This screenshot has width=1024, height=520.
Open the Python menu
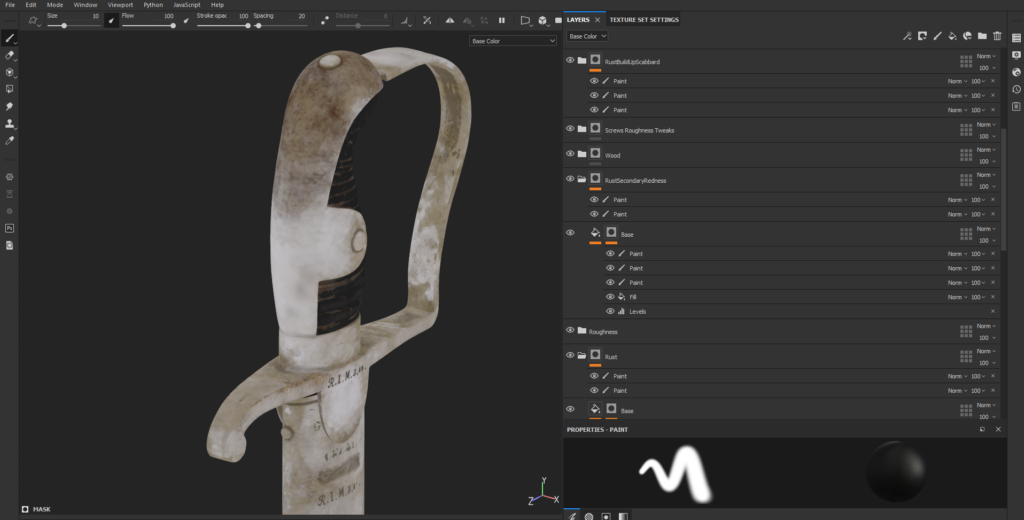[x=153, y=5]
